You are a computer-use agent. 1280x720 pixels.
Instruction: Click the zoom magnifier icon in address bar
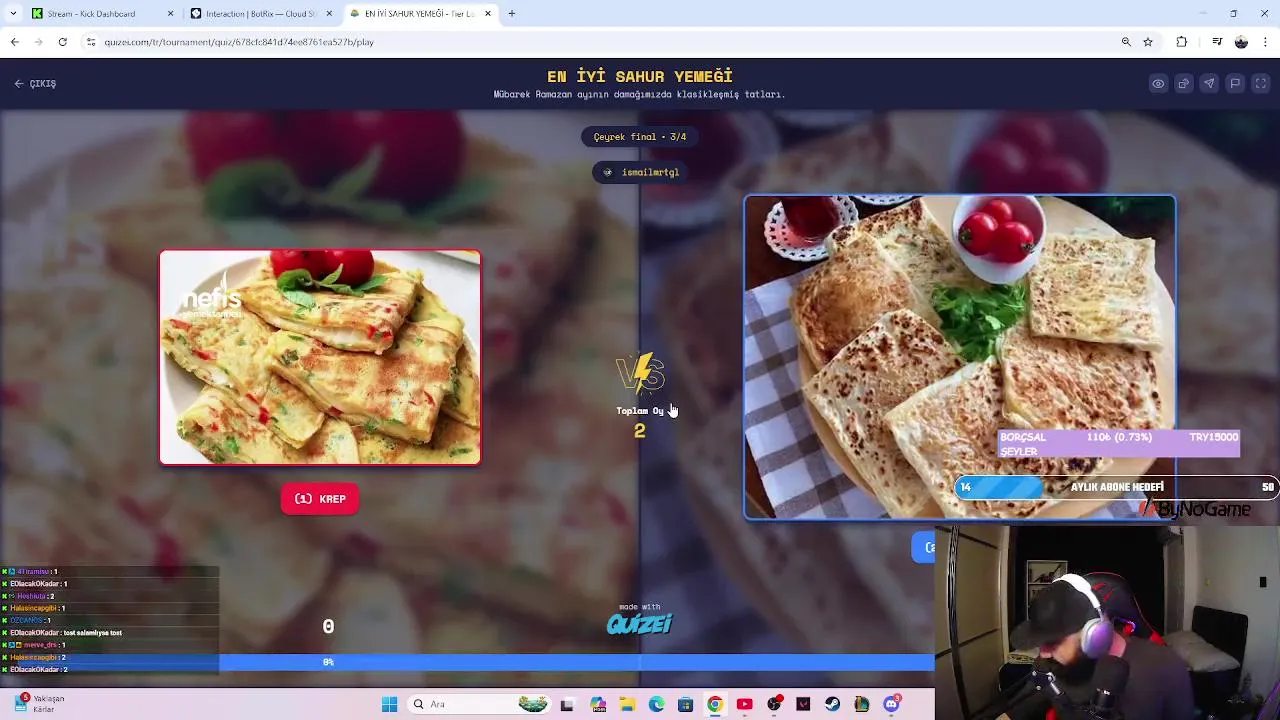point(1126,42)
